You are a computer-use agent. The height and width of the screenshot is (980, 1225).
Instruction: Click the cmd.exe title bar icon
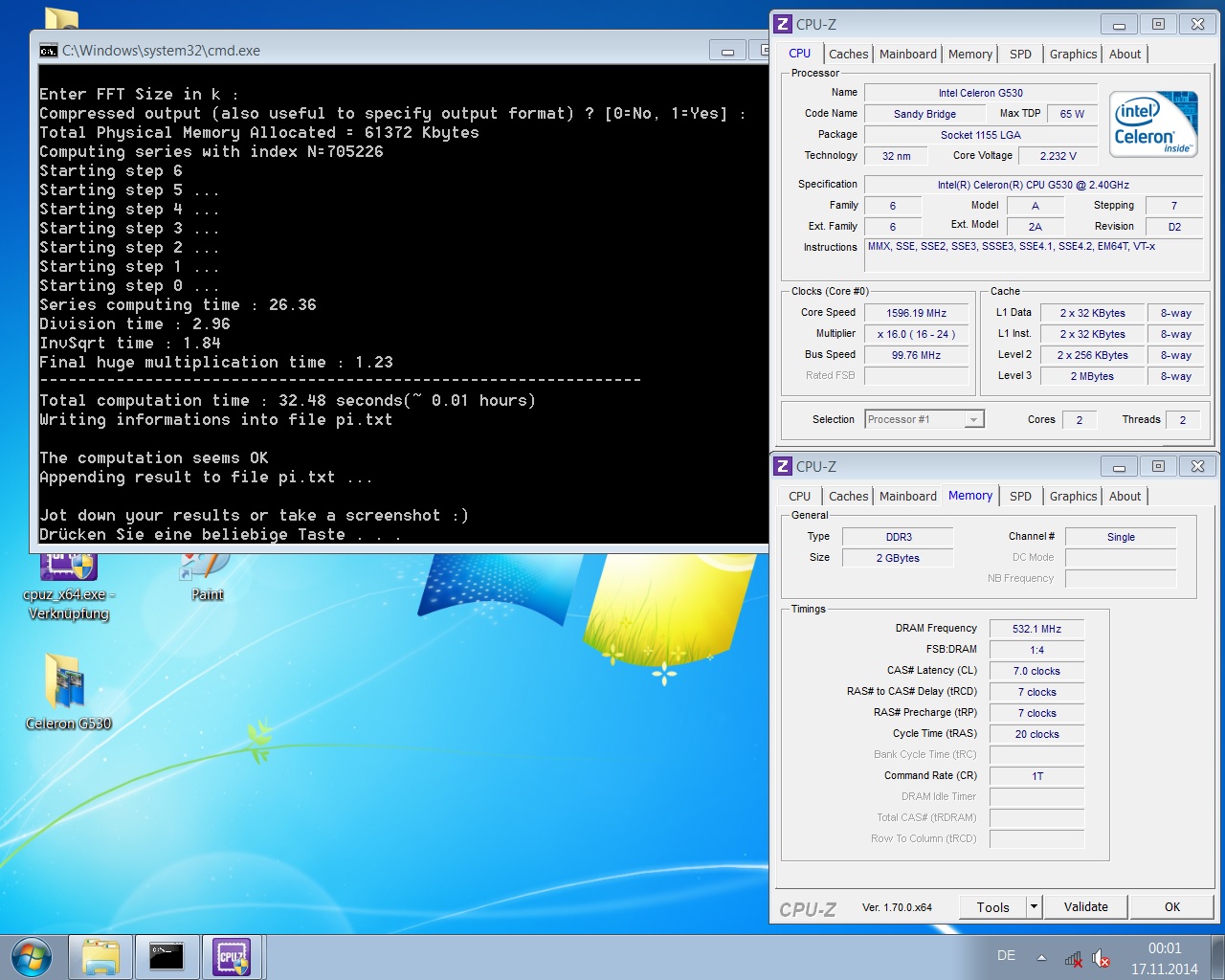click(x=48, y=51)
